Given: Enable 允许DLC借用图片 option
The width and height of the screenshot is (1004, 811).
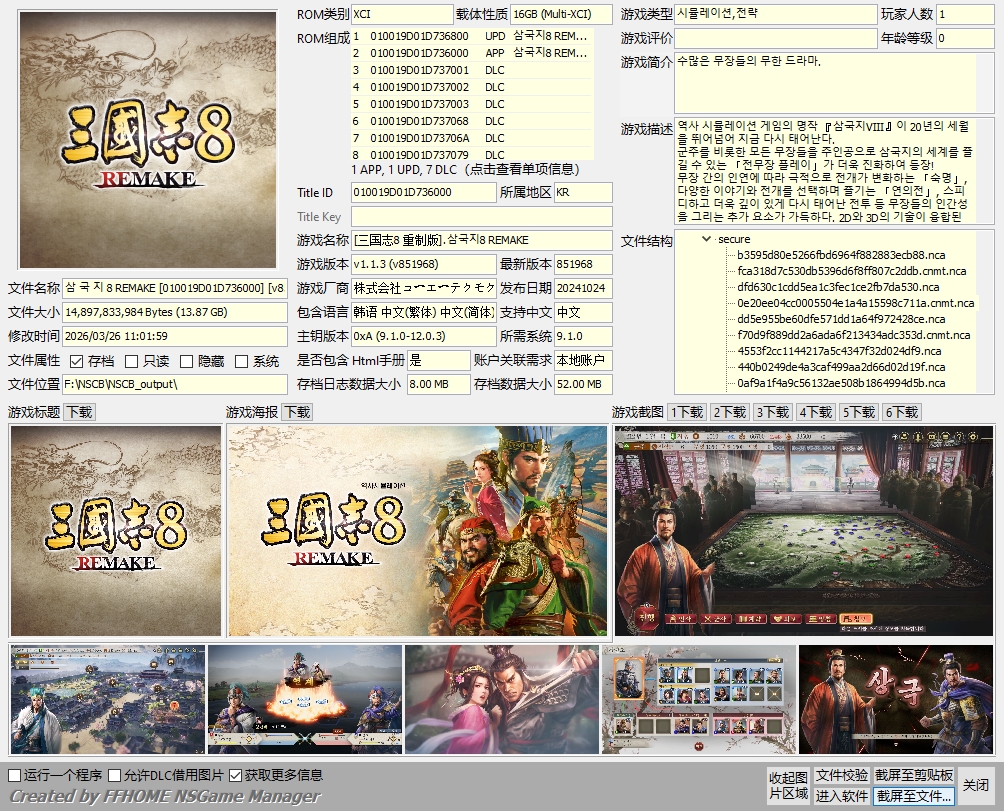Looking at the screenshot, I should click(x=115, y=775).
